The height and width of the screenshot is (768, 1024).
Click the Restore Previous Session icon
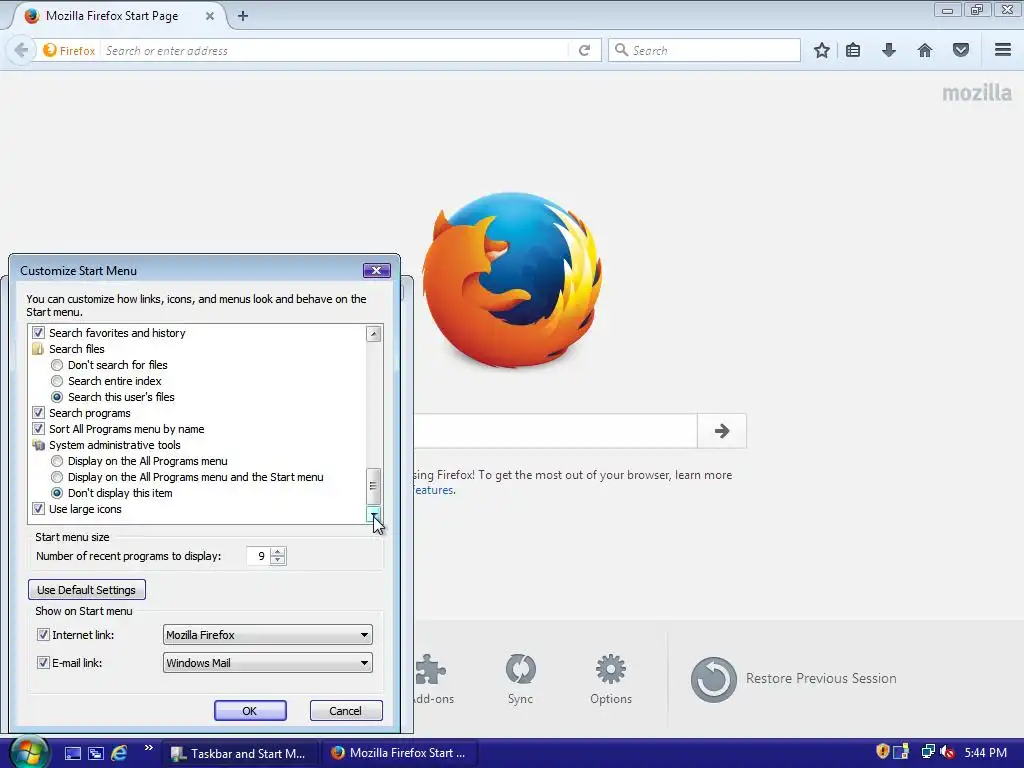point(713,679)
